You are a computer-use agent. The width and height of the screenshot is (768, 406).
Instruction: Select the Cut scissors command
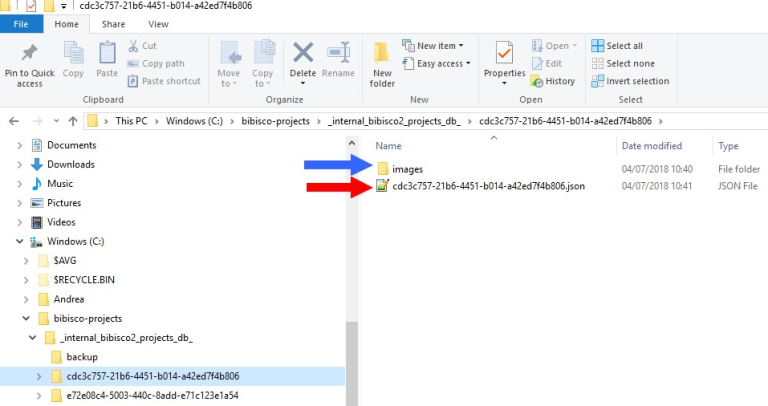[x=142, y=46]
